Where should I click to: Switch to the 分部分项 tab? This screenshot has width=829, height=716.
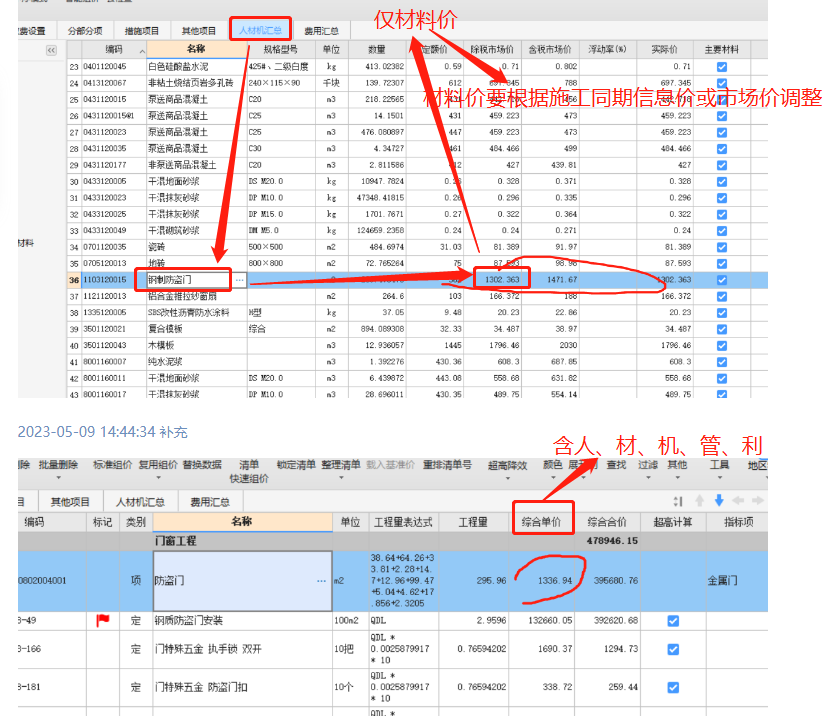(85, 31)
